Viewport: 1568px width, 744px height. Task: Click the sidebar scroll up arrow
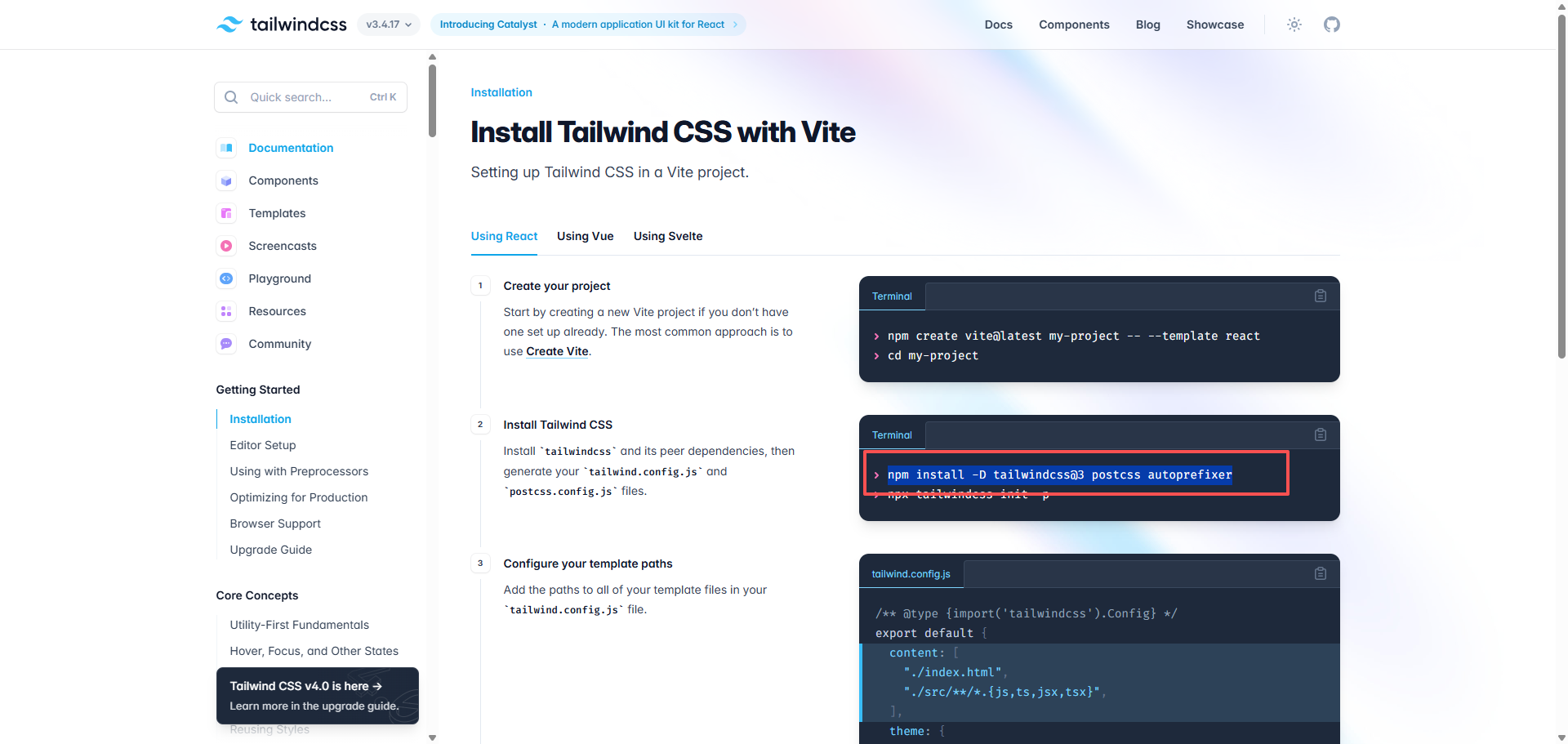432,57
